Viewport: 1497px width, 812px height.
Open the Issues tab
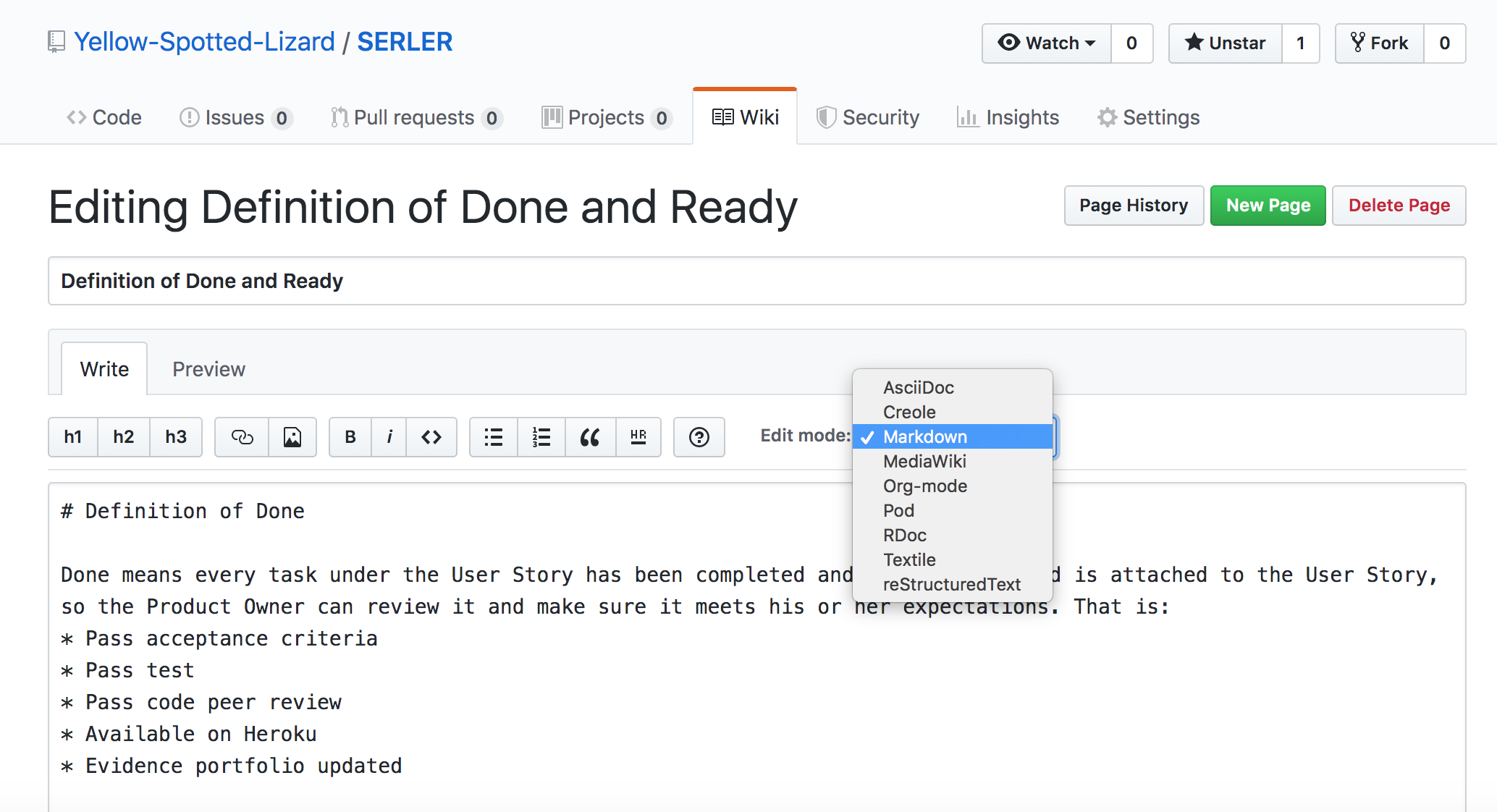pos(235,117)
